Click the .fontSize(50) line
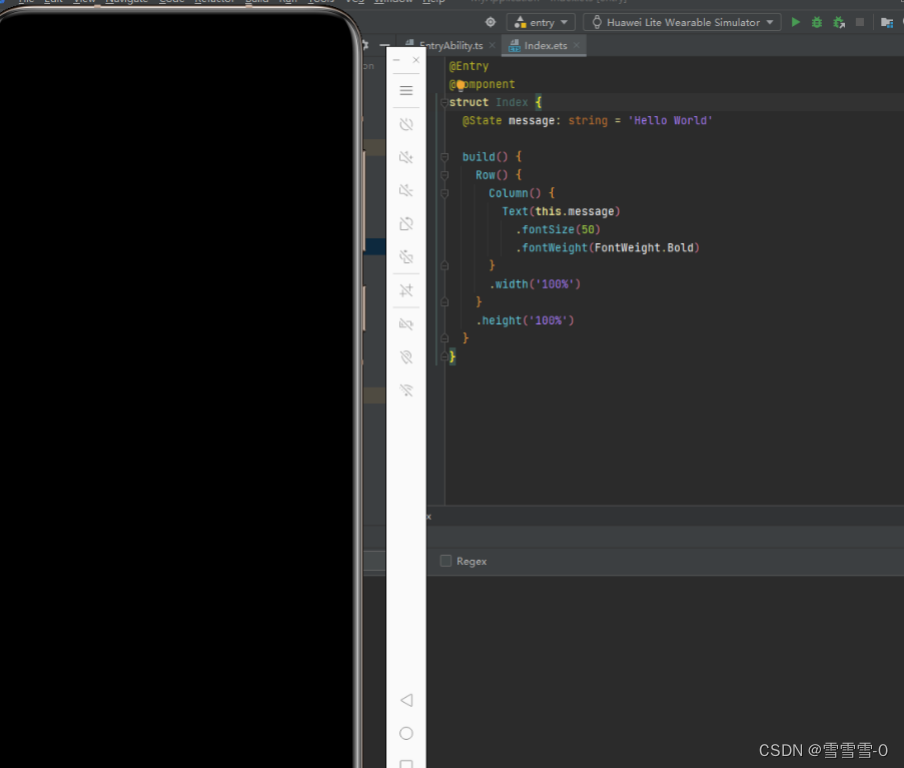 point(558,229)
